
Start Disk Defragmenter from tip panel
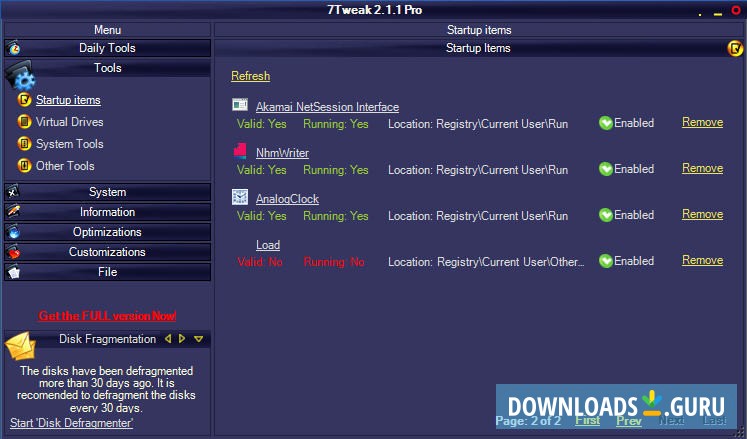tap(71, 423)
